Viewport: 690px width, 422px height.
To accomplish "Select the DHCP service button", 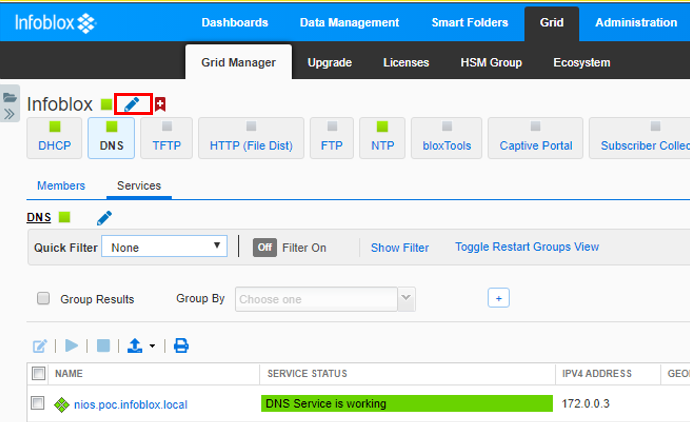I will (x=54, y=138).
